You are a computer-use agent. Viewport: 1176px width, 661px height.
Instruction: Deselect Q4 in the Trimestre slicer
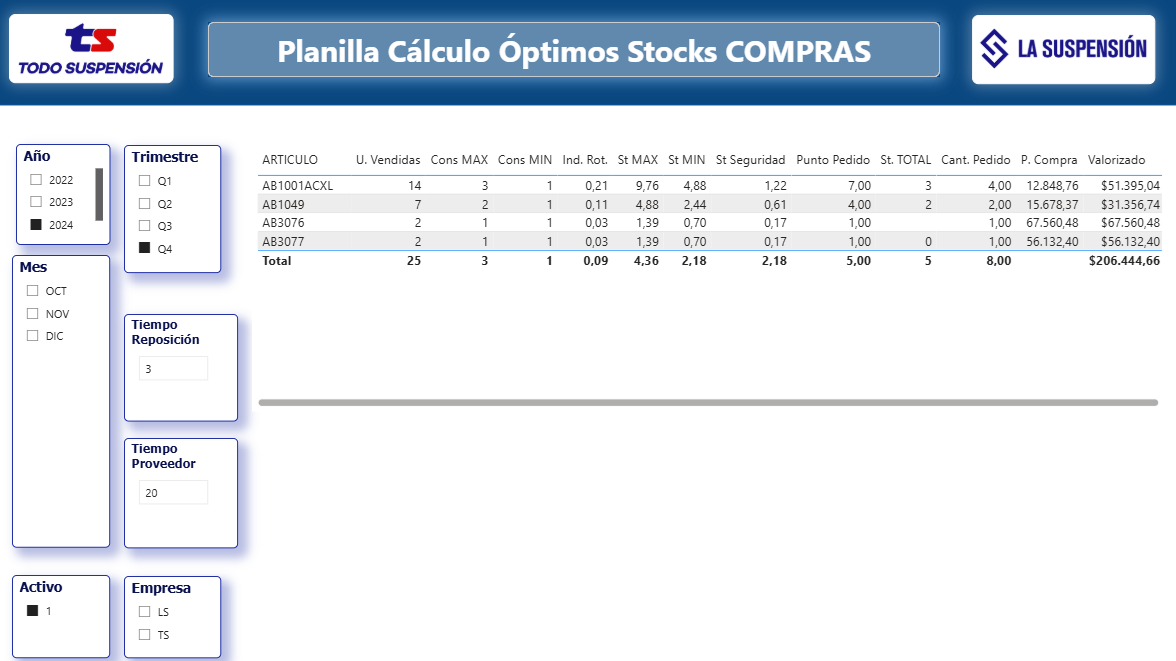click(144, 248)
